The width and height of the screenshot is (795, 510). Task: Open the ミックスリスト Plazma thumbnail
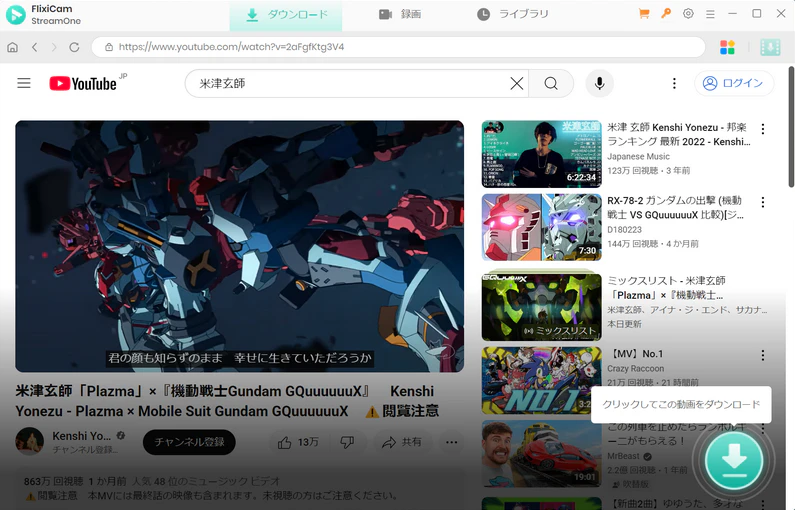tap(541, 306)
